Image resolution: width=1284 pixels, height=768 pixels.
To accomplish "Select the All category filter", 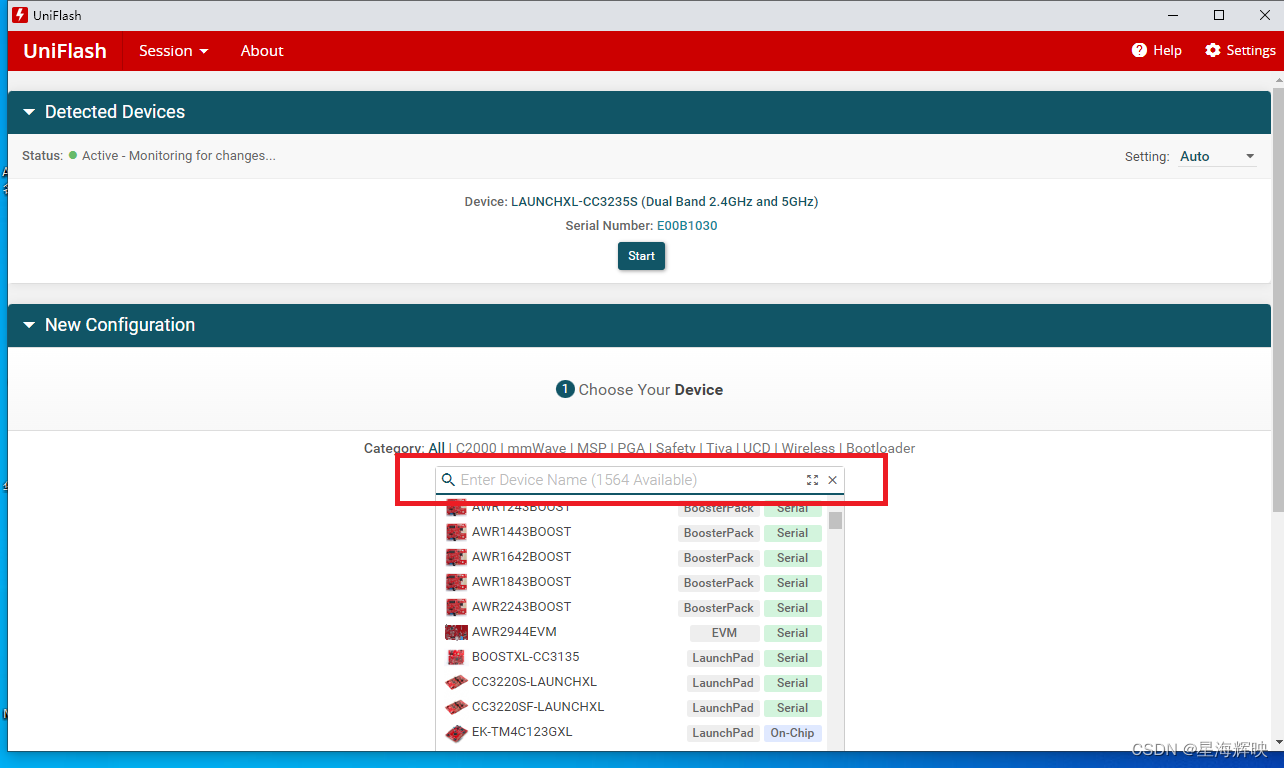I will pos(436,449).
